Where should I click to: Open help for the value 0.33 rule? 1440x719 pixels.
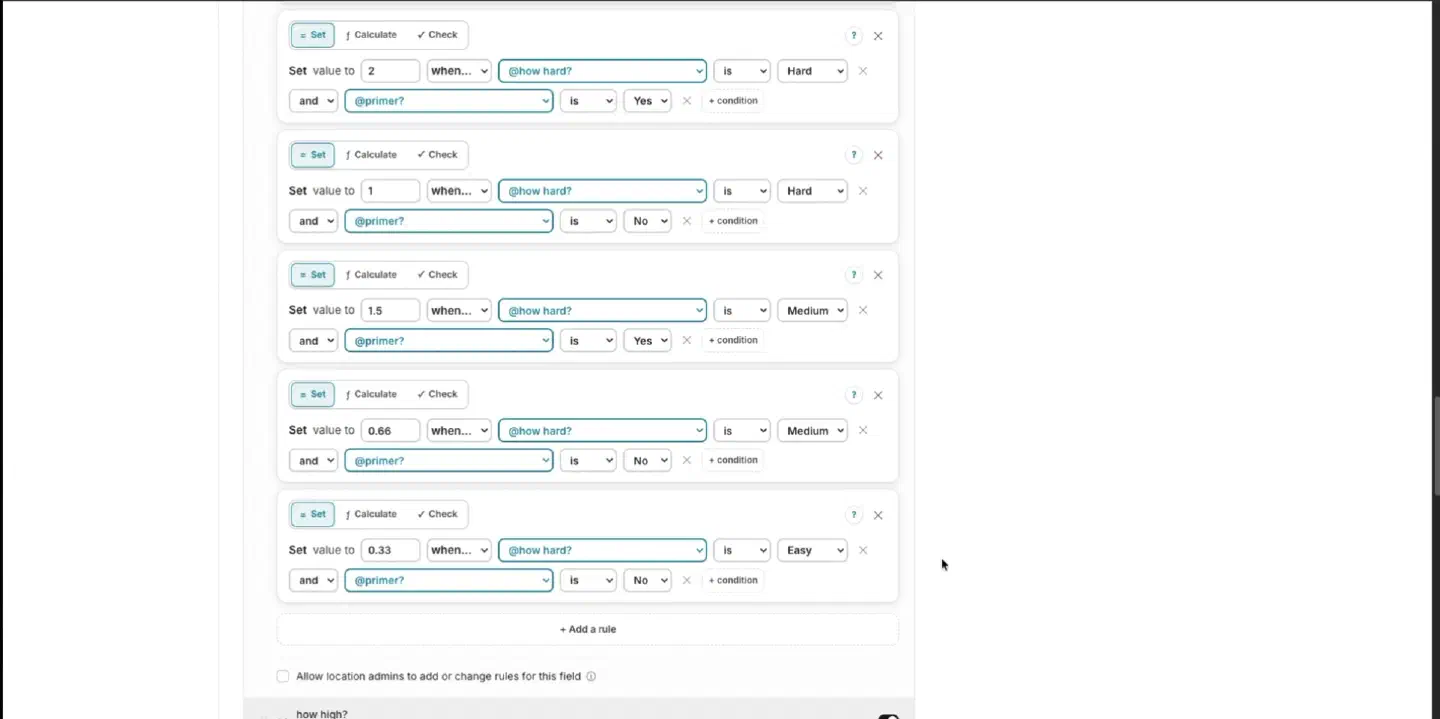click(x=853, y=515)
